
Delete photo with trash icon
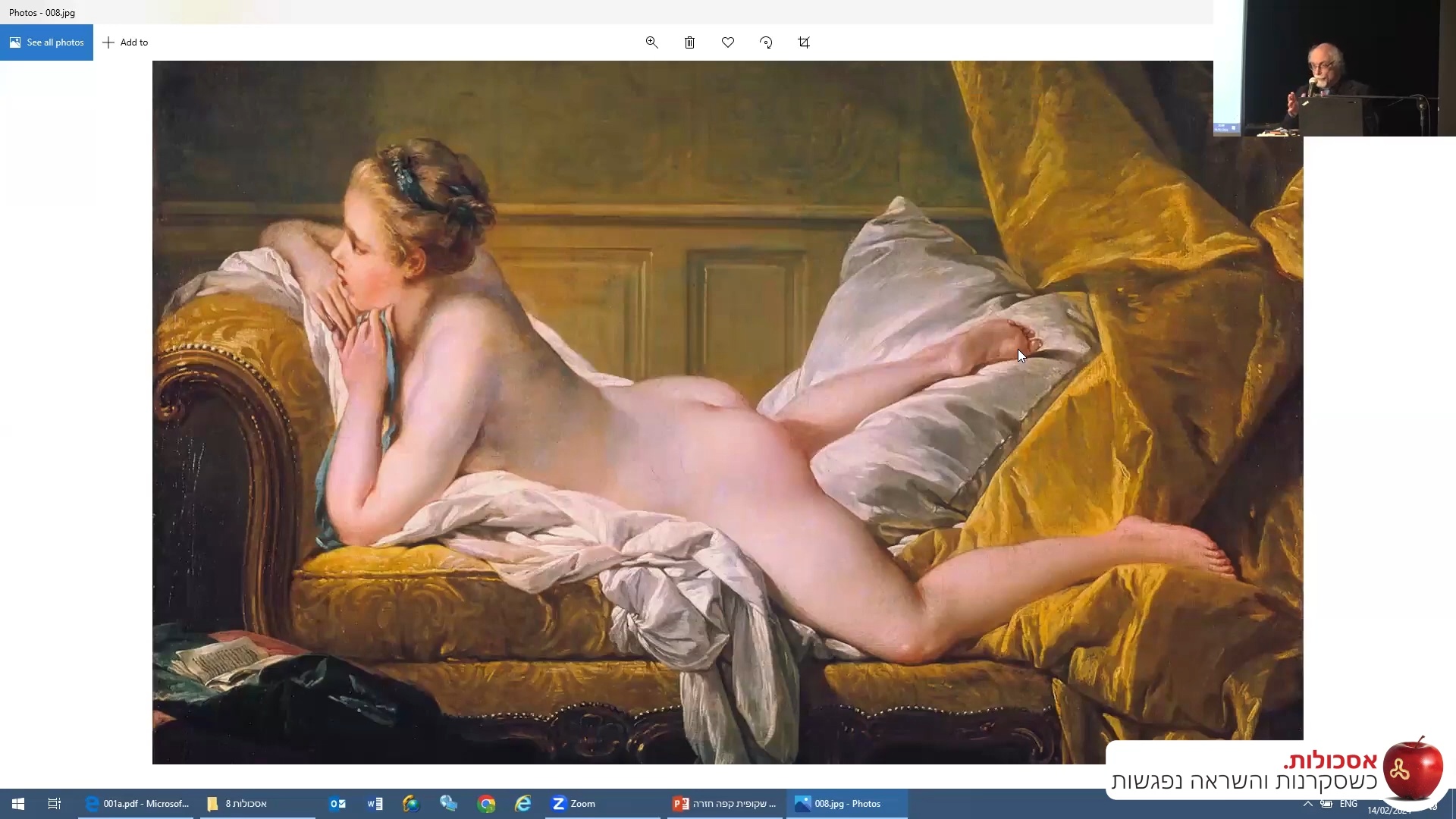coord(689,42)
